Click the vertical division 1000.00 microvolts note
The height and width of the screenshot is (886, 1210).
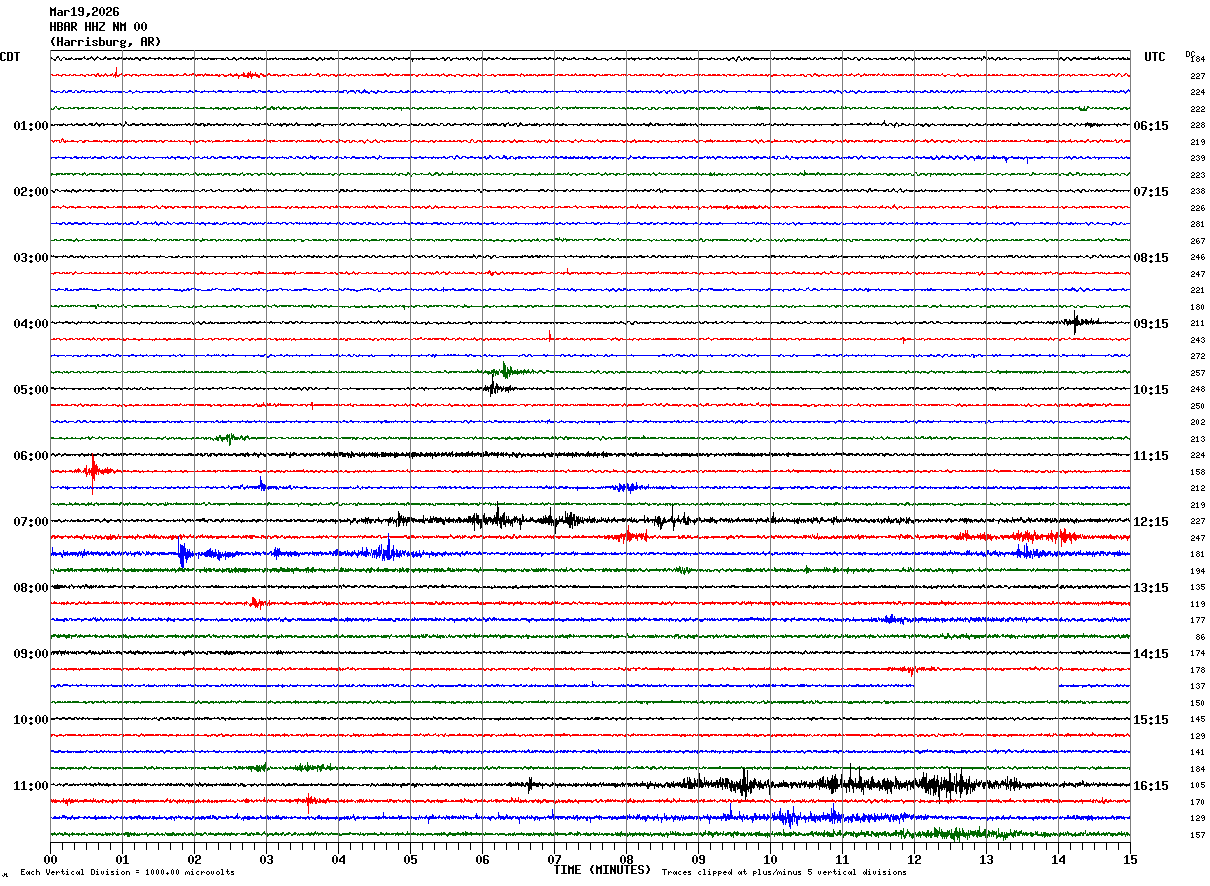click(x=128, y=872)
